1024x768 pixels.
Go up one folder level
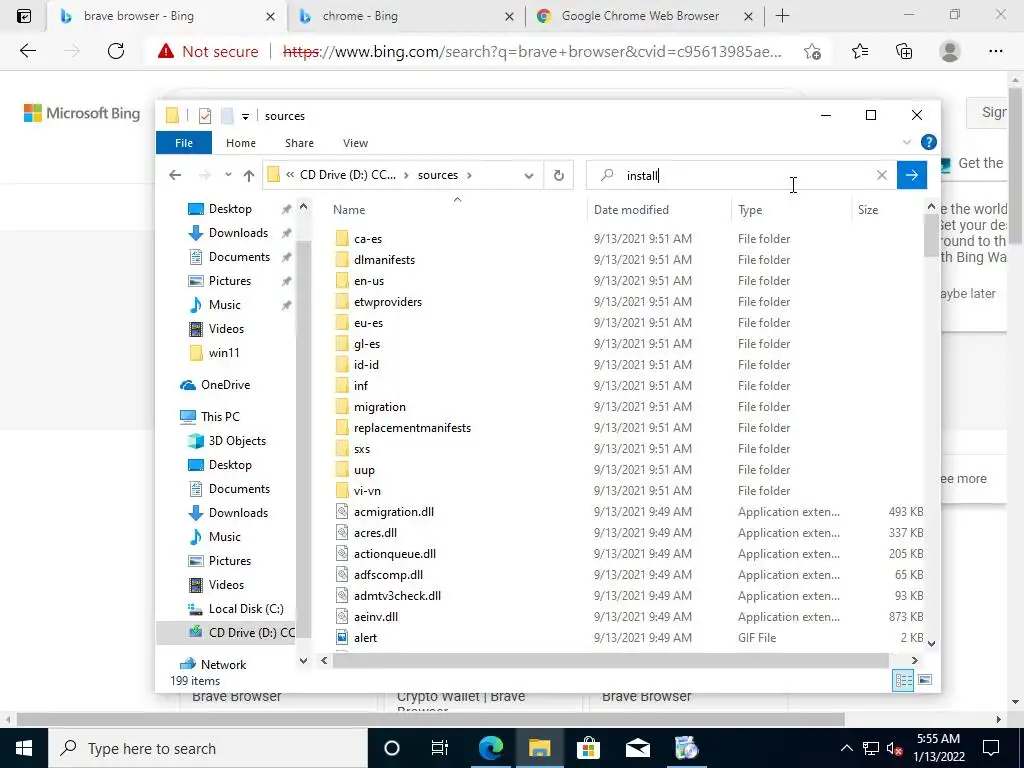pos(248,175)
